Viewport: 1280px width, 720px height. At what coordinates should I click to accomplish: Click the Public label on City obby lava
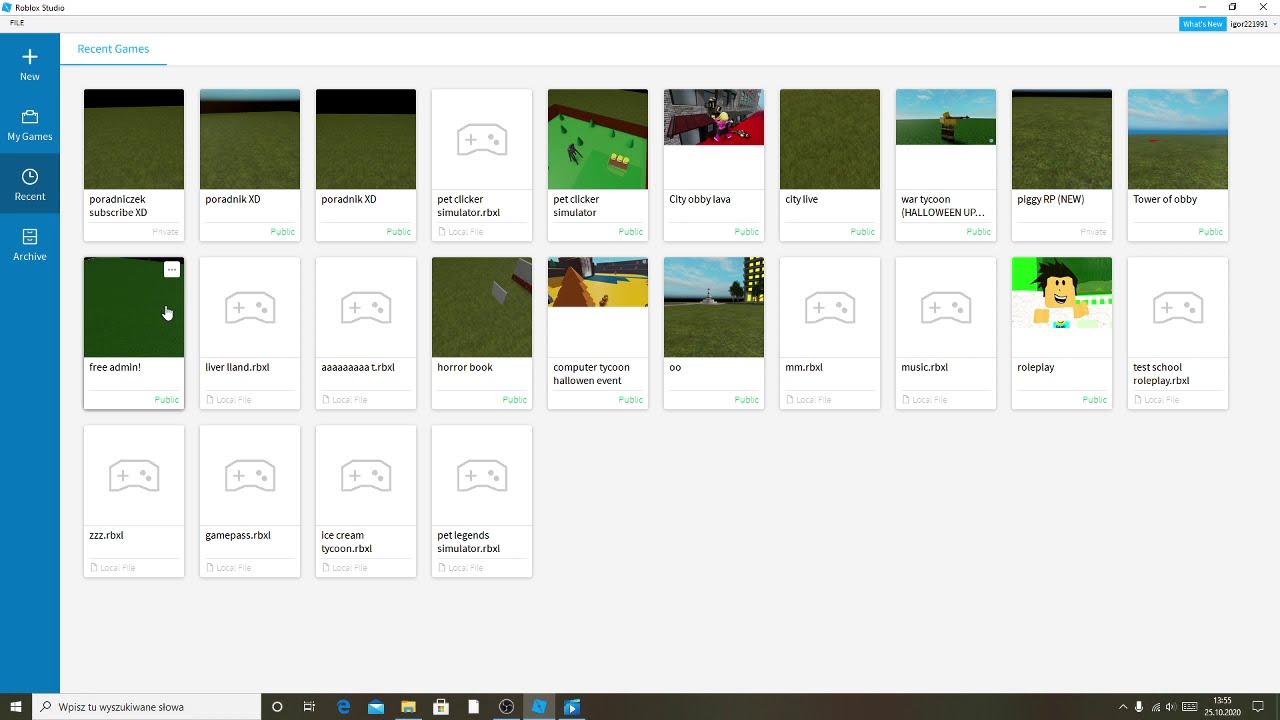(x=747, y=232)
